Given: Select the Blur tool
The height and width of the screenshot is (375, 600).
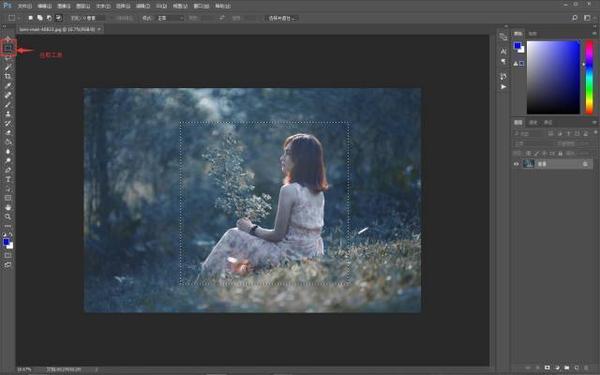Looking at the screenshot, I should click(x=8, y=152).
